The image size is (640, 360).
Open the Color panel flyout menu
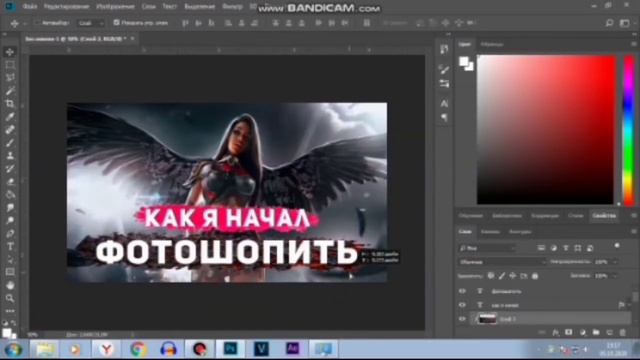coord(634,44)
